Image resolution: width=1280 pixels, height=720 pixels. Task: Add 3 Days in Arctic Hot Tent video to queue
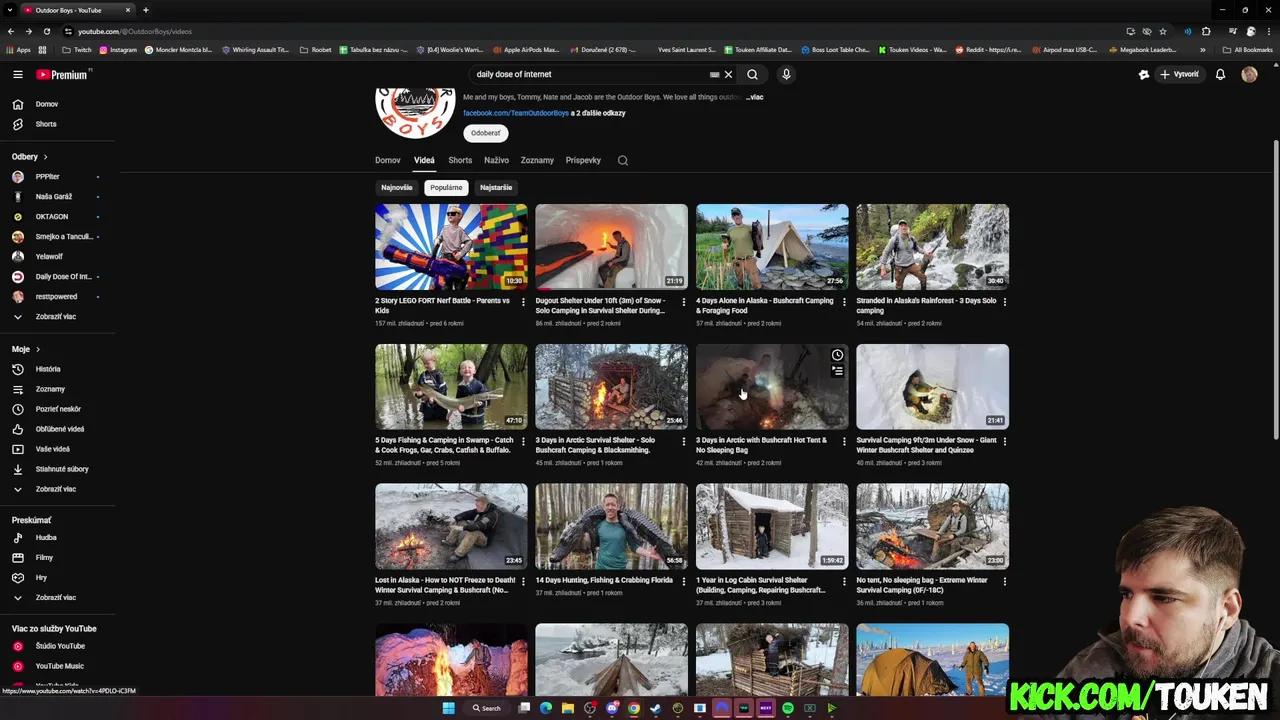pos(837,371)
